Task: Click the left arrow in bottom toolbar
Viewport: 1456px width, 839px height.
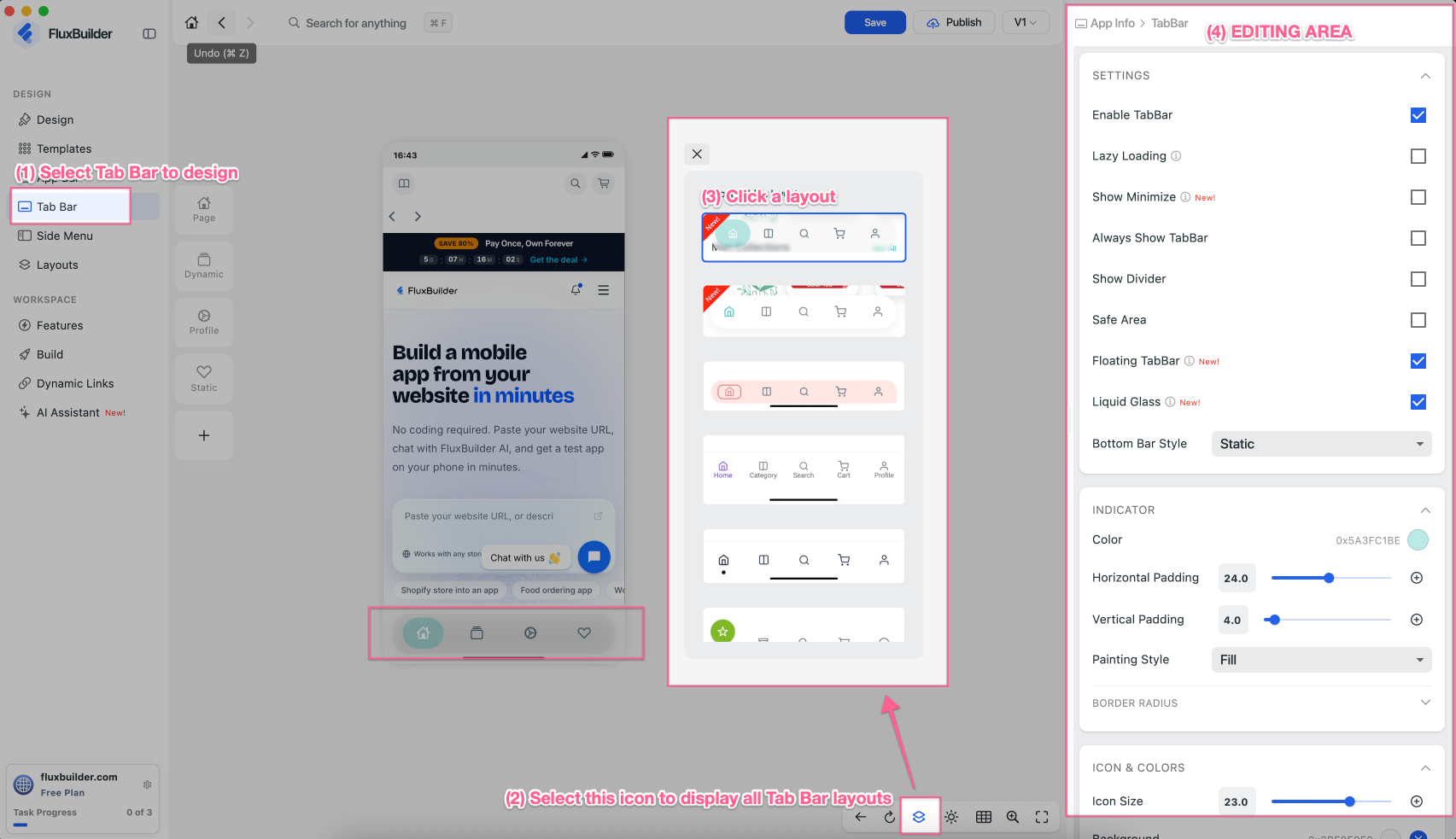Action: [860, 817]
